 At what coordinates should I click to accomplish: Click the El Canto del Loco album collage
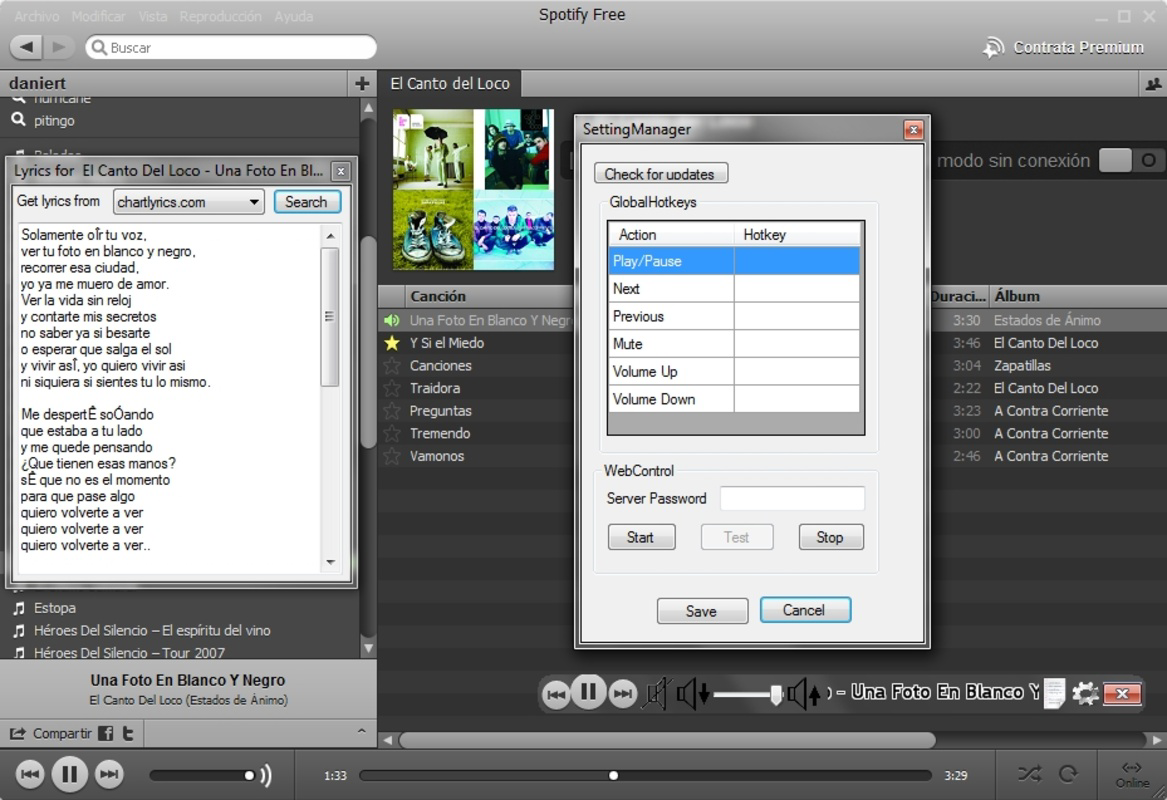coord(473,190)
